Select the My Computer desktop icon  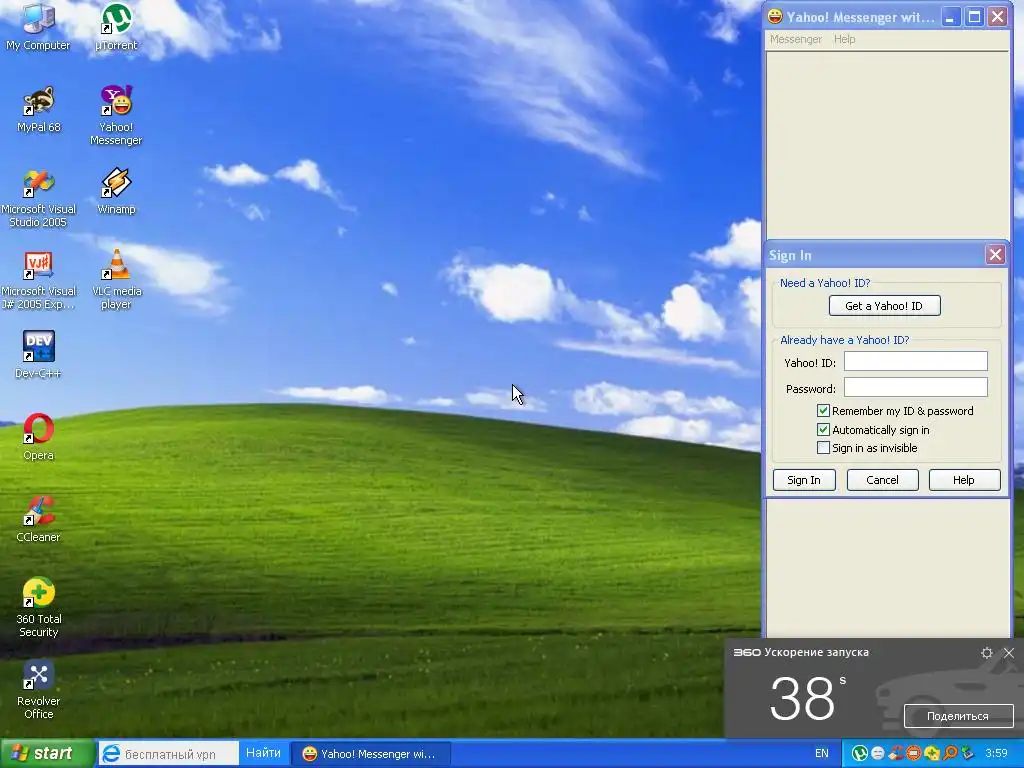[38, 26]
